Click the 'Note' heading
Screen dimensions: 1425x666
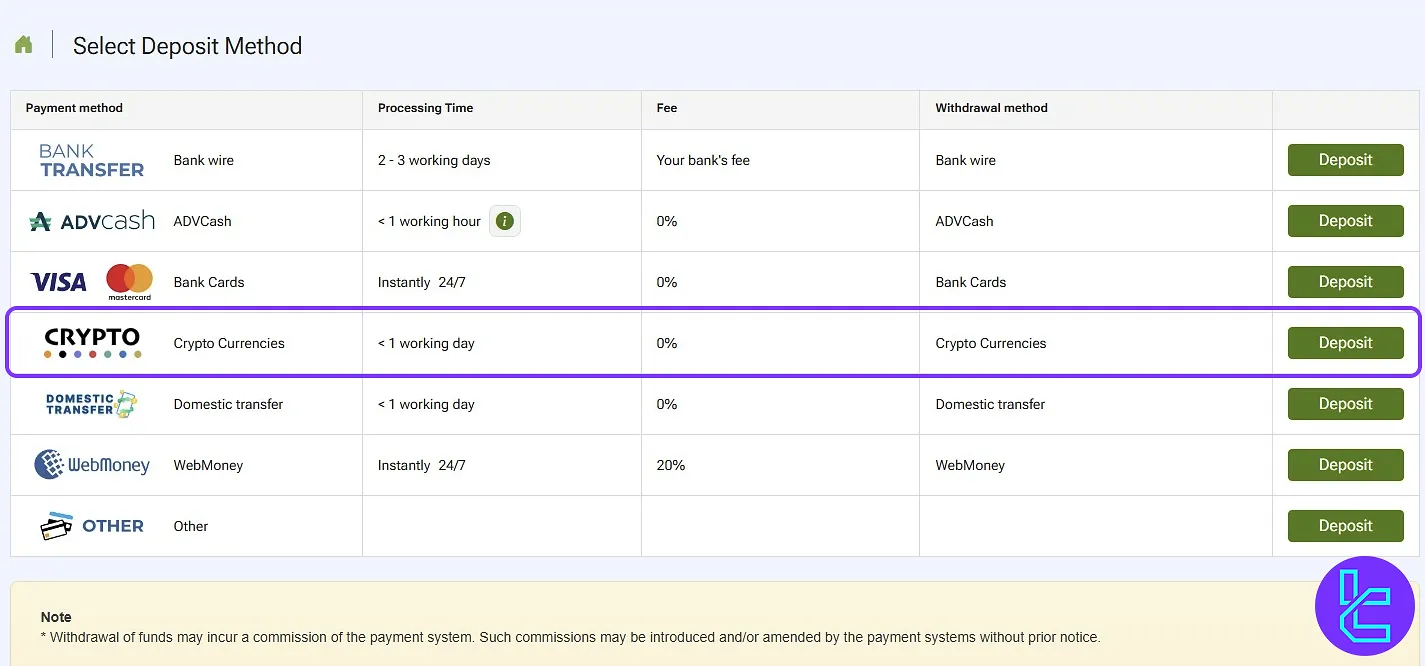pos(56,617)
